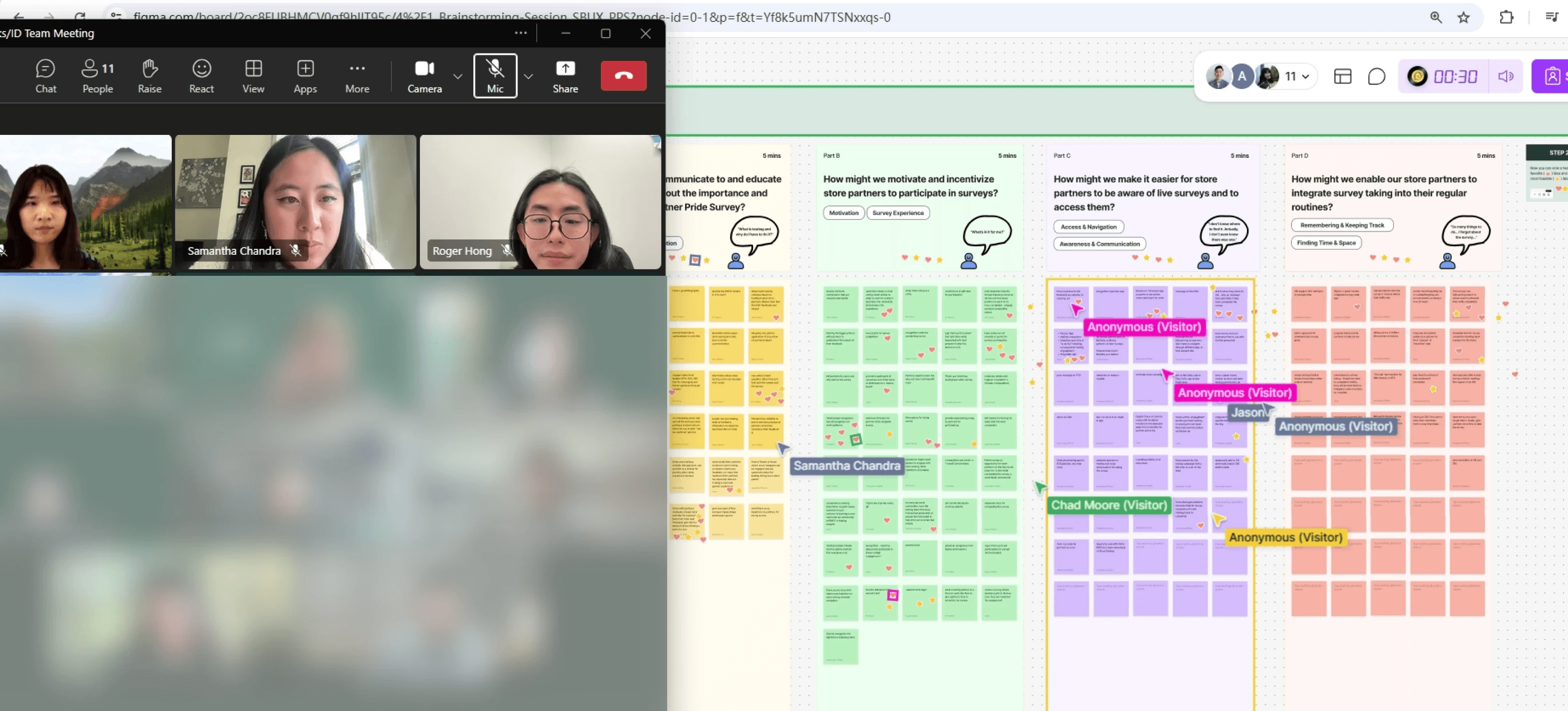Open the React emoji picker
This screenshot has height=711, width=1568.
click(x=201, y=76)
